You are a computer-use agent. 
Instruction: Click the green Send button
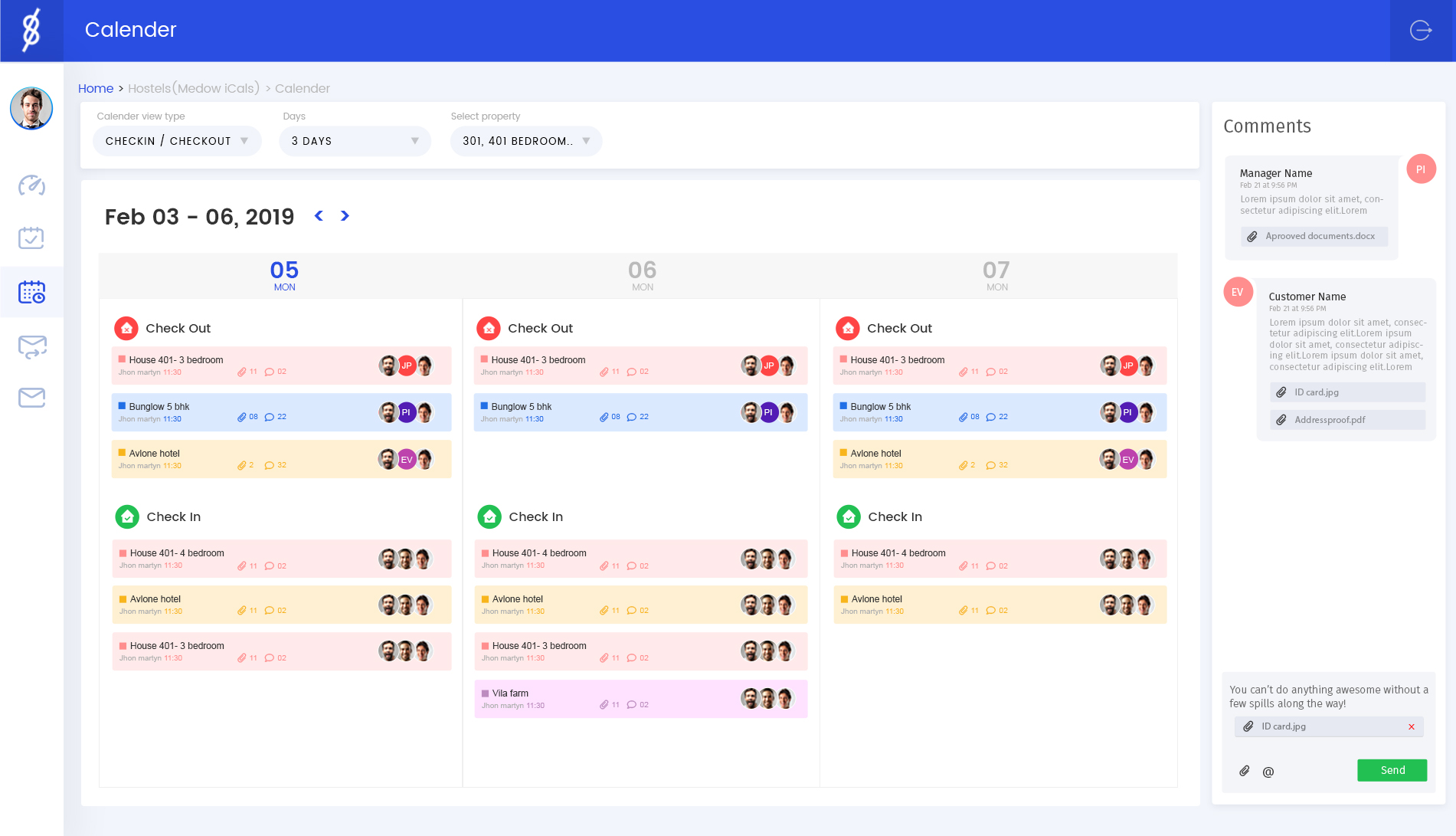(x=1392, y=770)
